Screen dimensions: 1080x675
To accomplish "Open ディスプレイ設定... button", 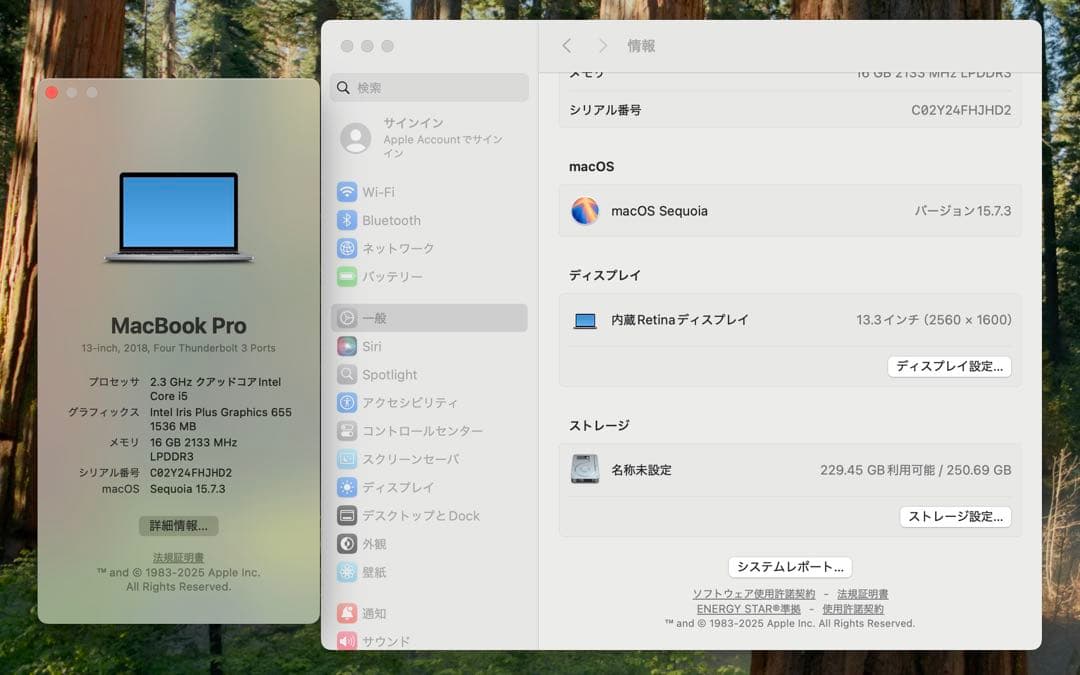I will point(949,366).
